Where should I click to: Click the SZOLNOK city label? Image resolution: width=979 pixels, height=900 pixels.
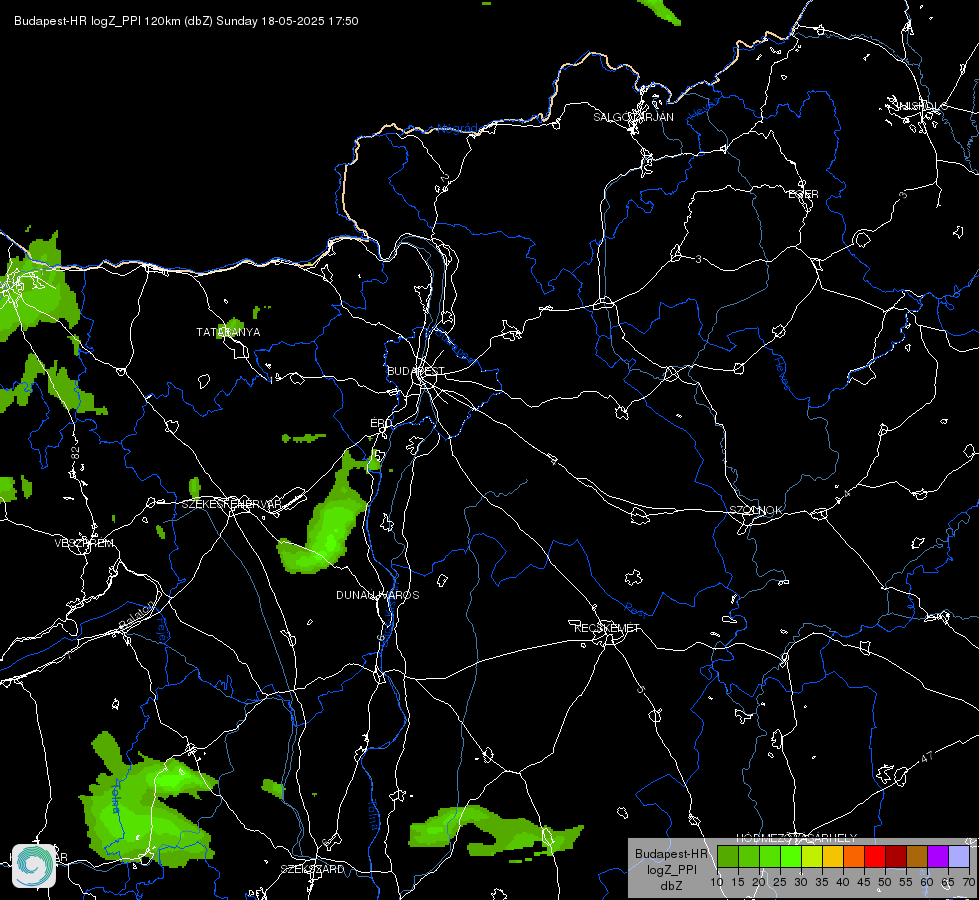(x=756, y=510)
